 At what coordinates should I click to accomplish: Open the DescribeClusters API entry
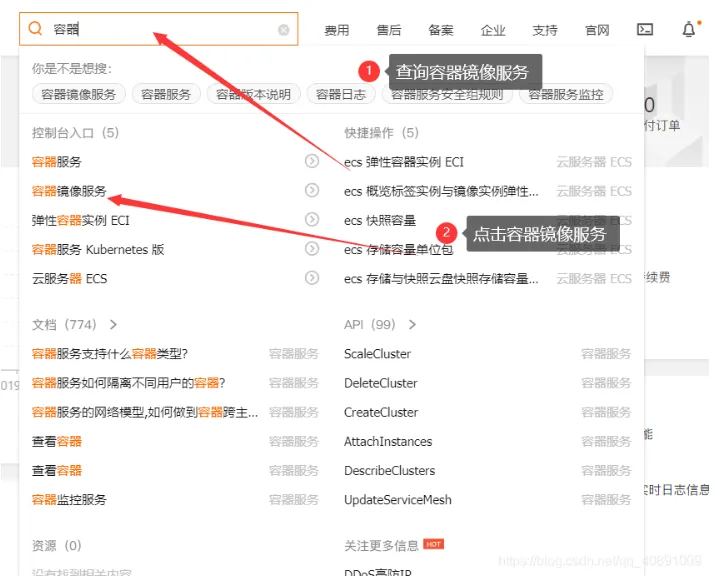coord(390,470)
